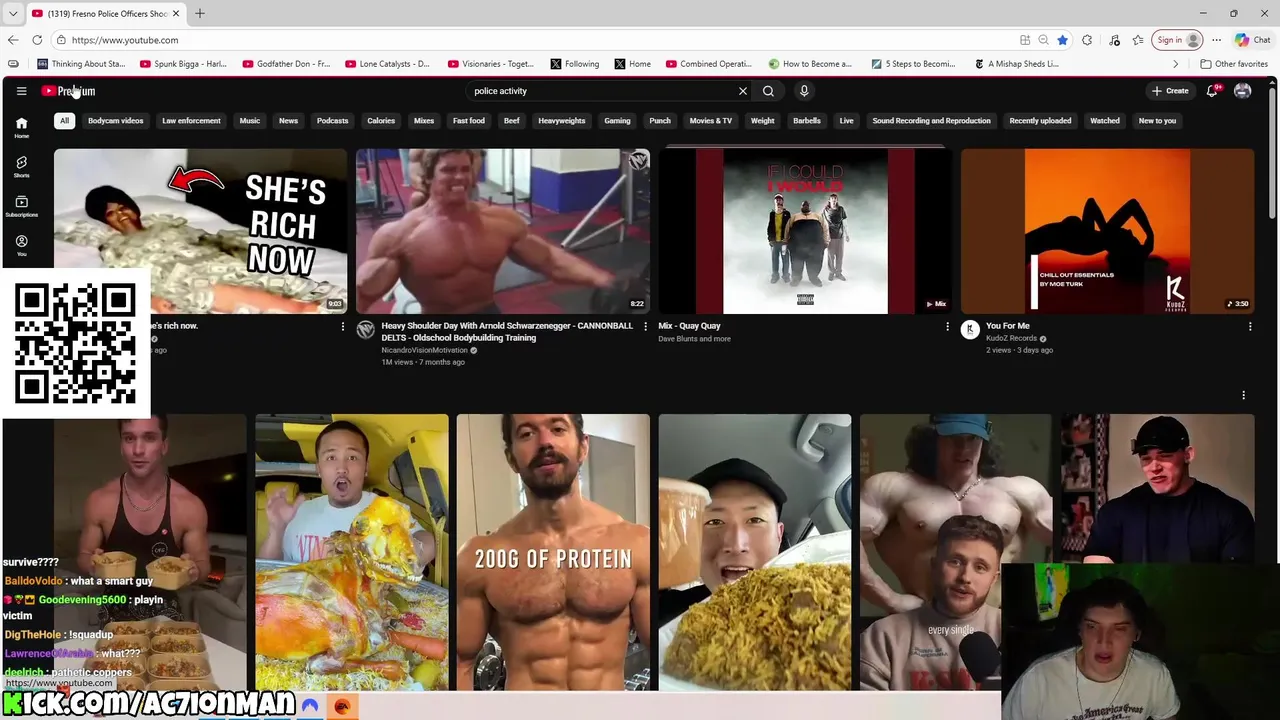The image size is (1280, 720).
Task: Favorite this page with the star
Action: tap(1062, 40)
